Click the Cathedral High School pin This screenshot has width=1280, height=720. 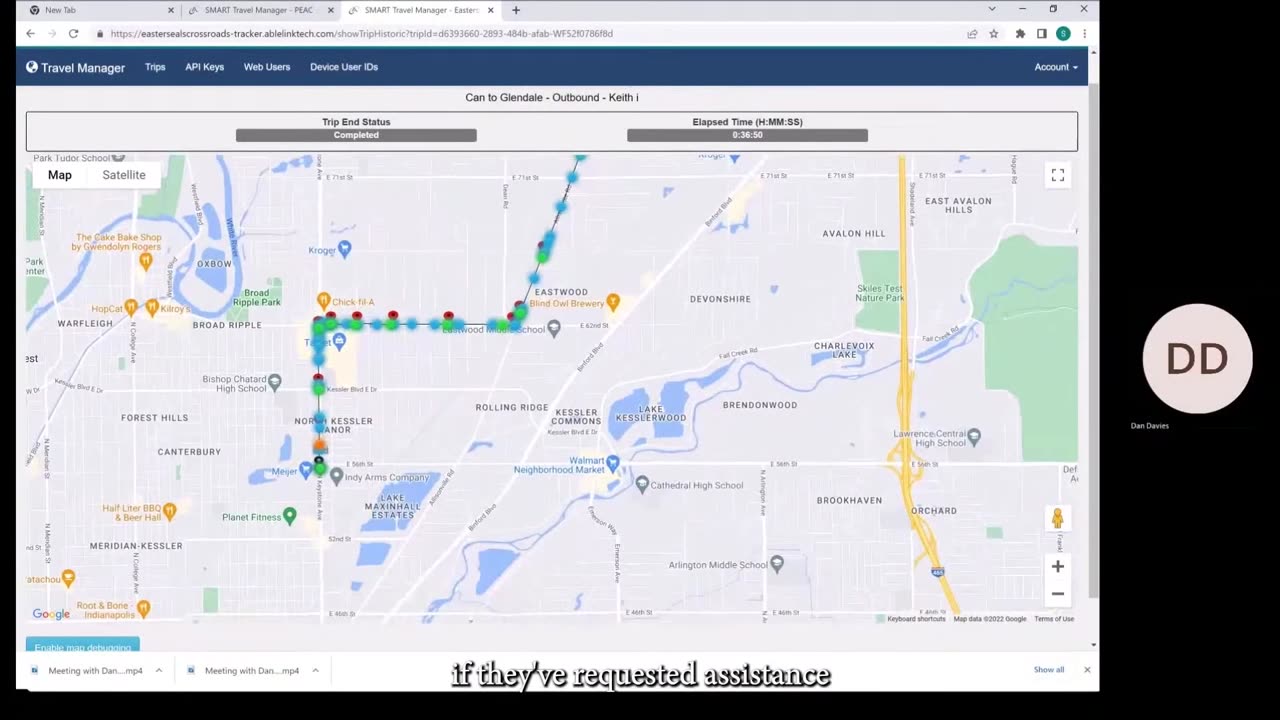coord(642,485)
